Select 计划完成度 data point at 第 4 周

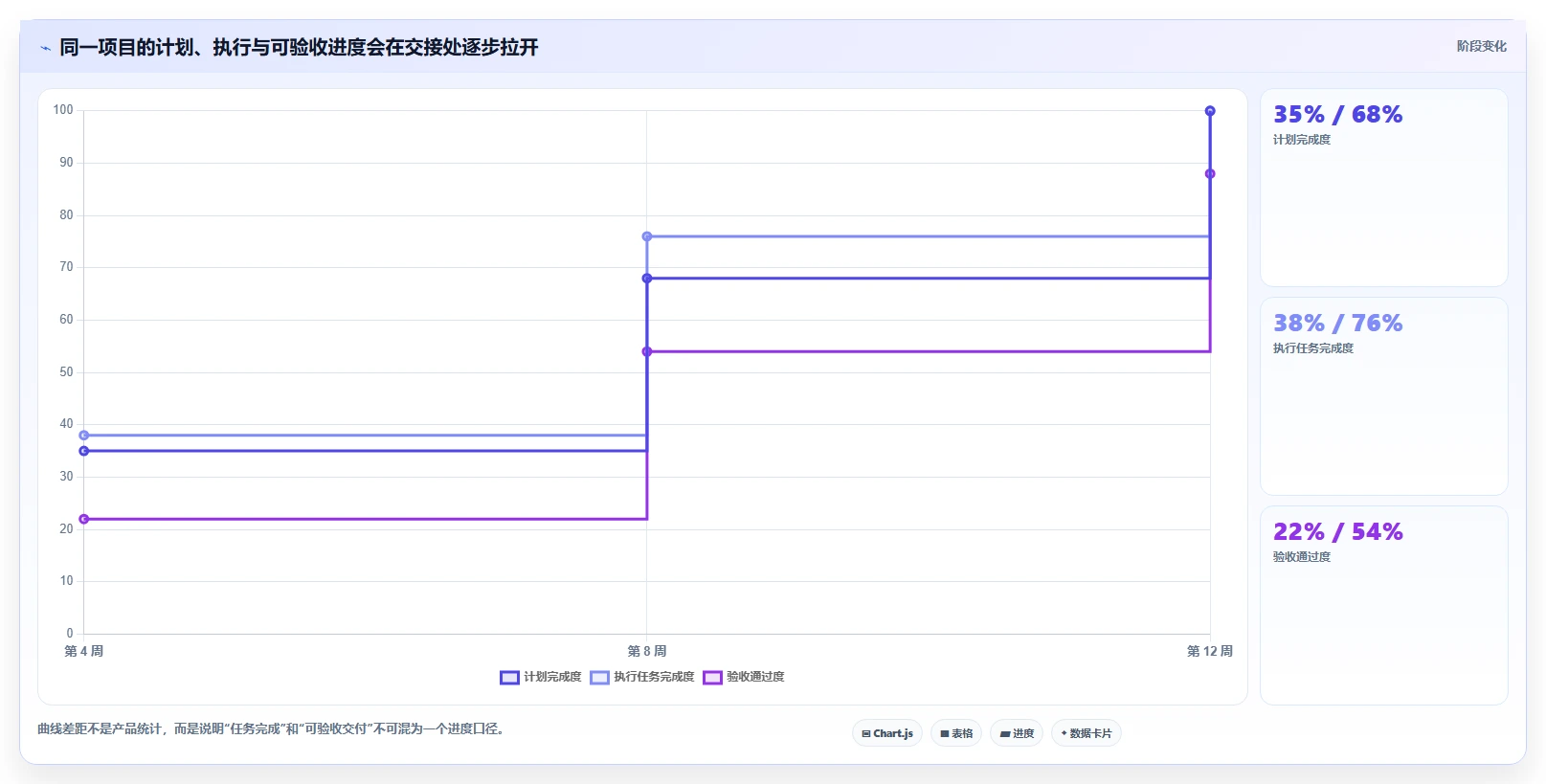(84, 451)
